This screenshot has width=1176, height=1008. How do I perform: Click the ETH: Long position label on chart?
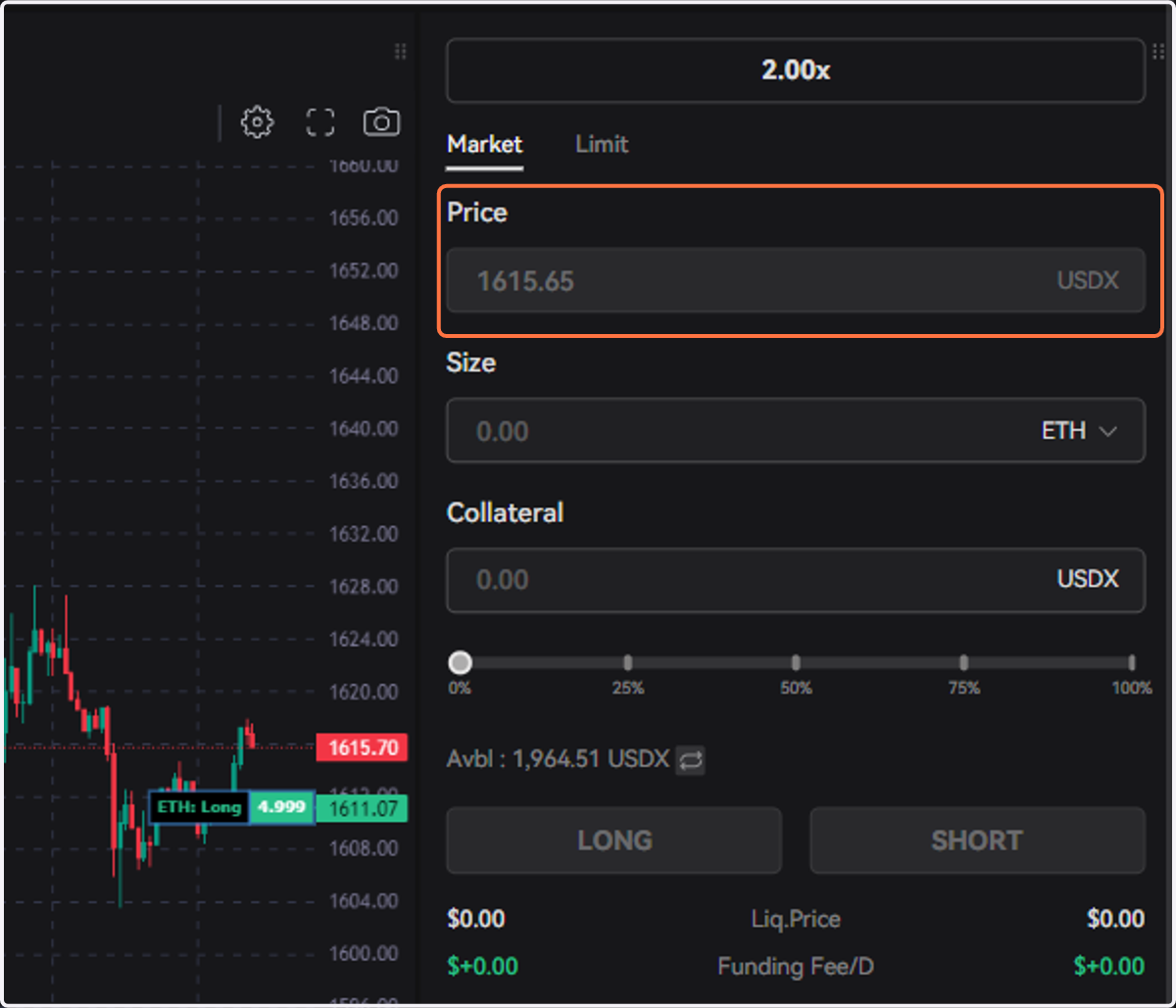point(199,808)
